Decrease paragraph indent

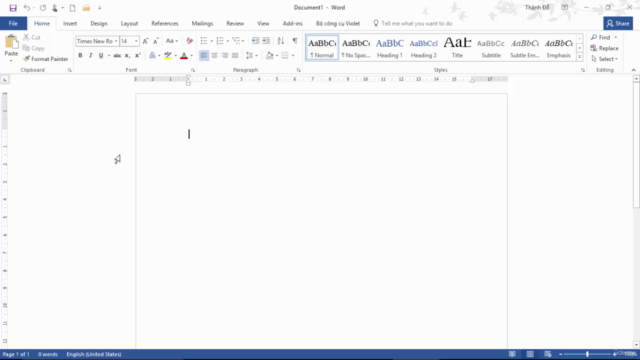(x=255, y=41)
